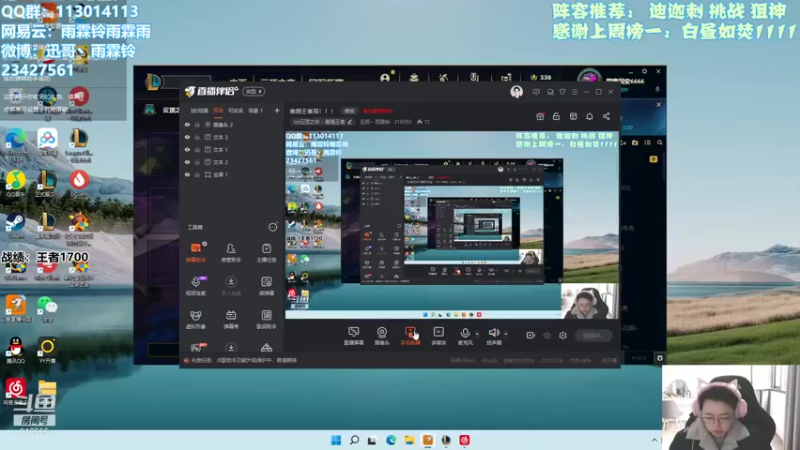This screenshot has height=450, width=800.
Task: Open the 读弹幕 tool in the toolbox
Action: point(266,286)
